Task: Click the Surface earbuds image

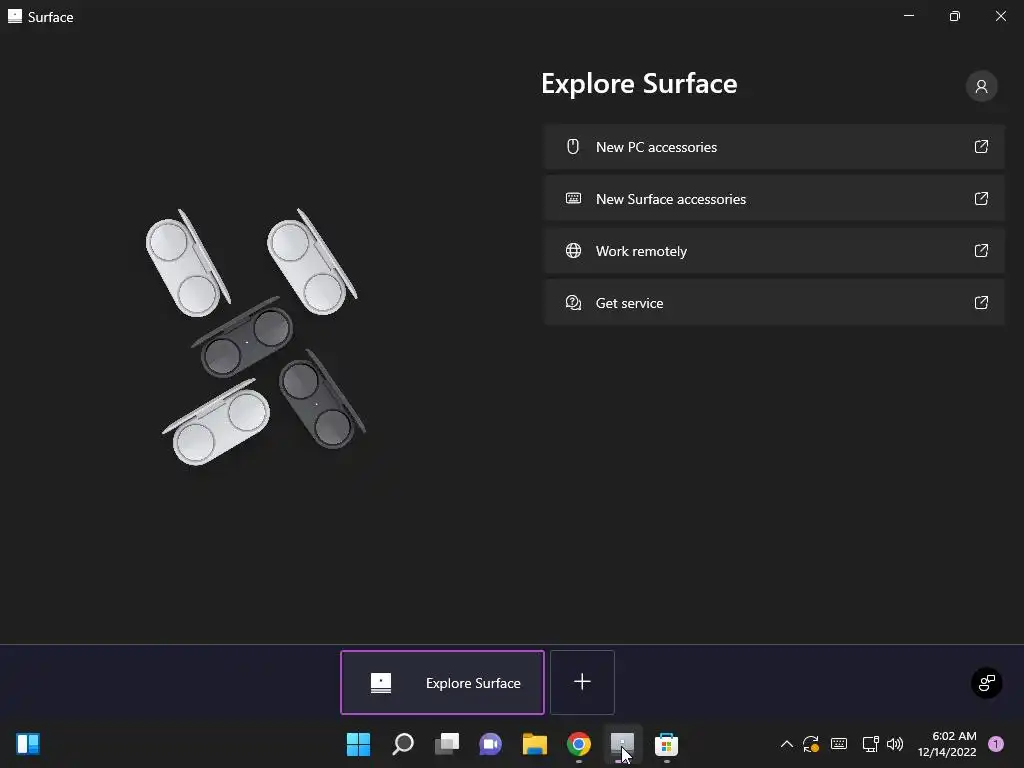Action: click(255, 337)
